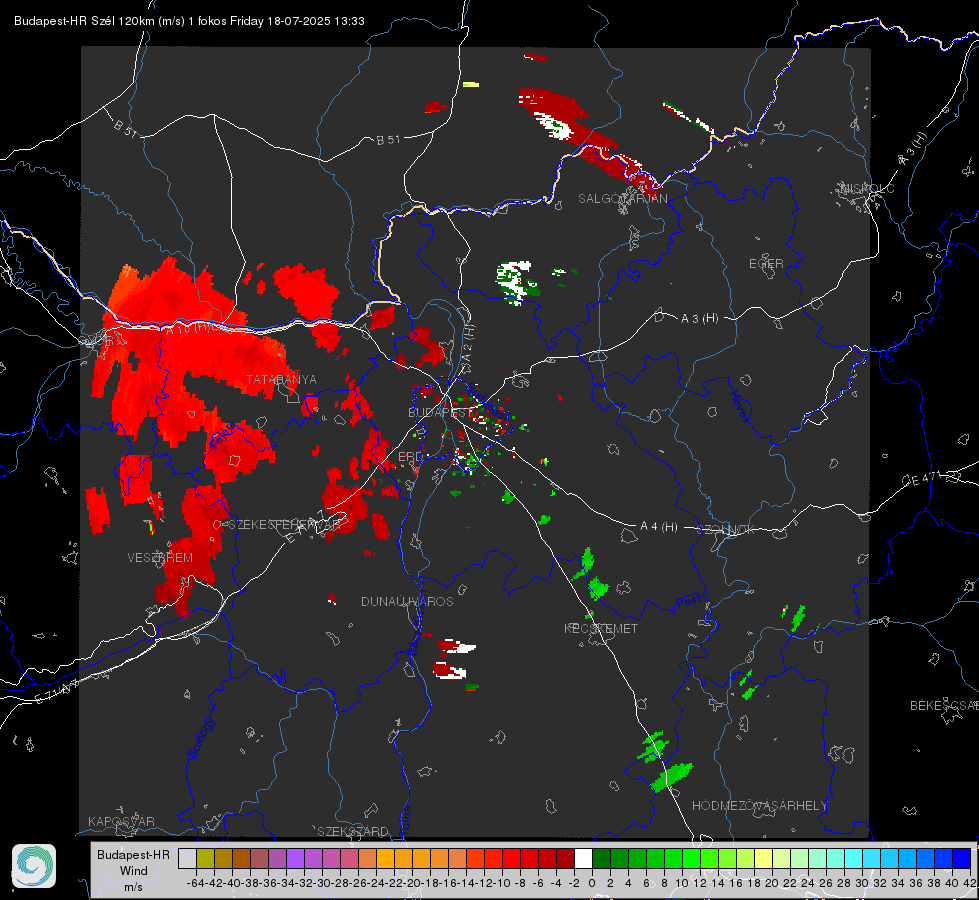The width and height of the screenshot is (979, 900).
Task: Select the yellow swatch between 18 and 20
Action: click(x=763, y=858)
